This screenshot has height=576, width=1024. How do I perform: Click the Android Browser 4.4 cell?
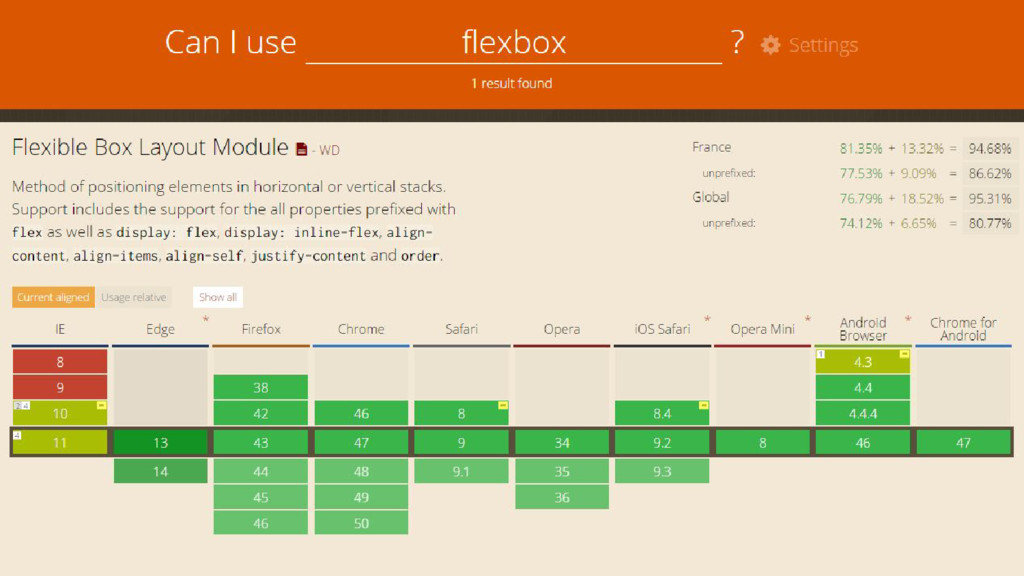point(863,387)
